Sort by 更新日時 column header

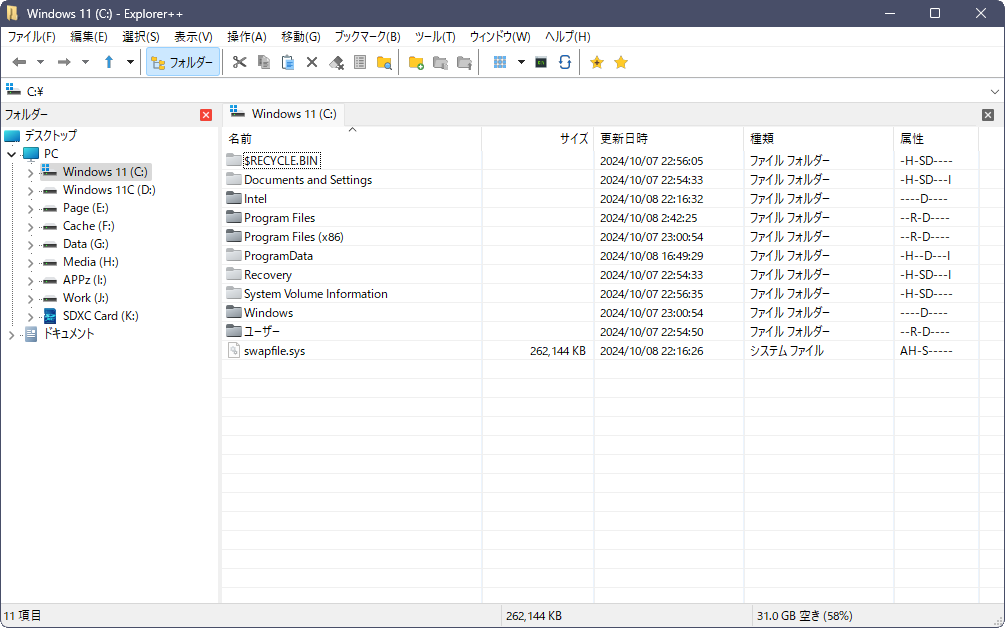669,138
